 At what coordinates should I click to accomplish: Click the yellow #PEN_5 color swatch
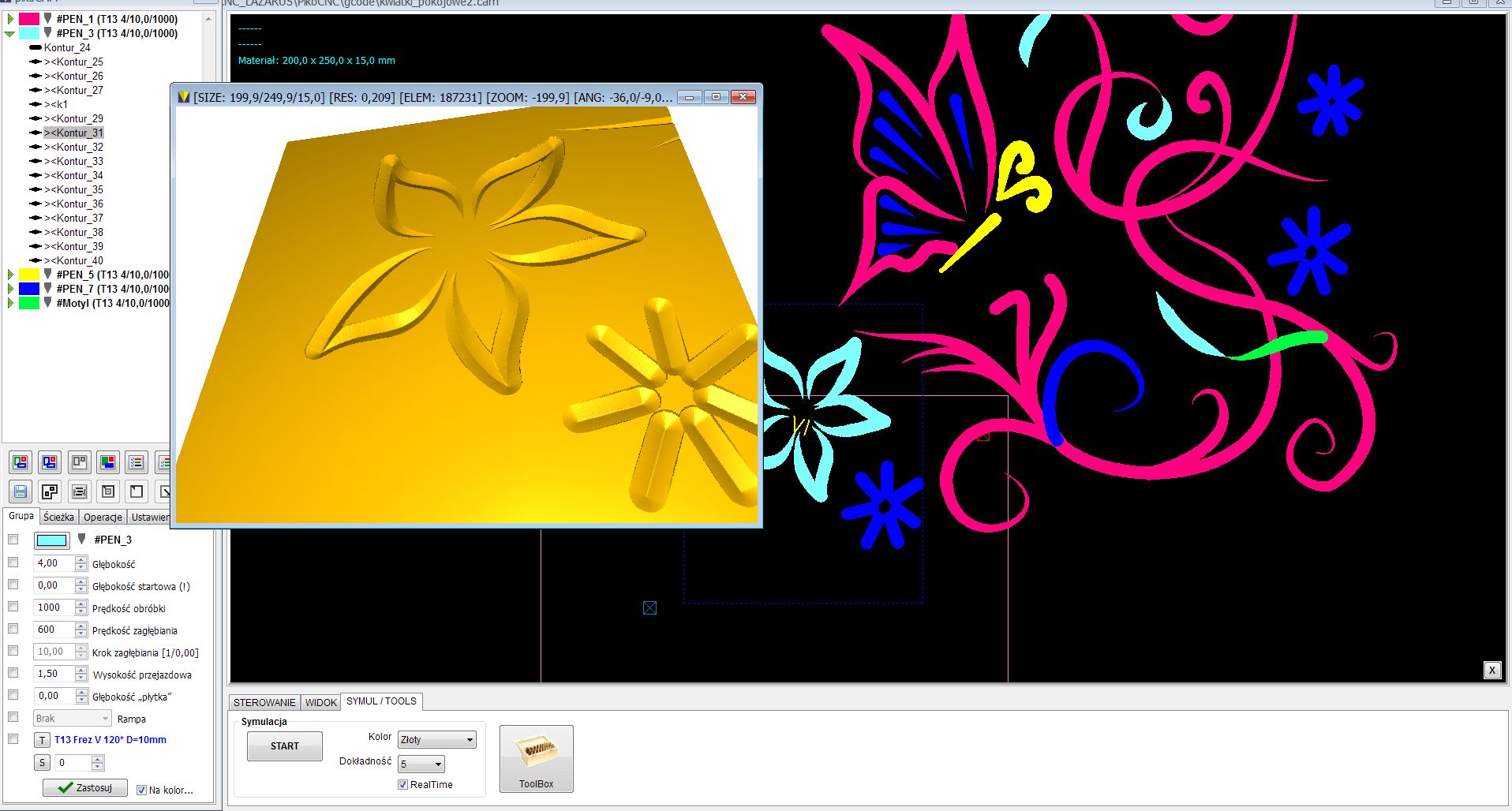(x=29, y=274)
